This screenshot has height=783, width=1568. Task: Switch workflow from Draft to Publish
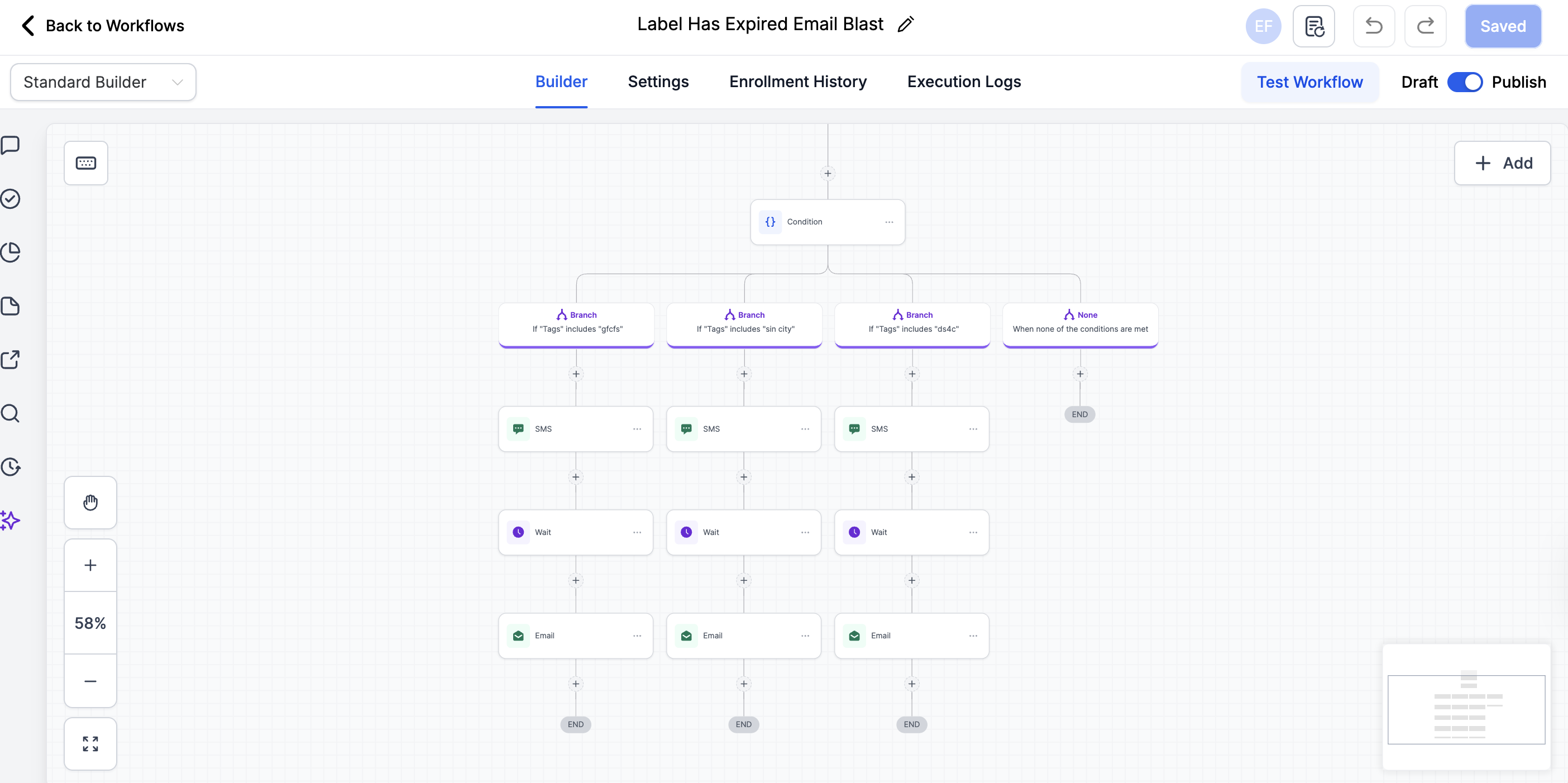1465,82
